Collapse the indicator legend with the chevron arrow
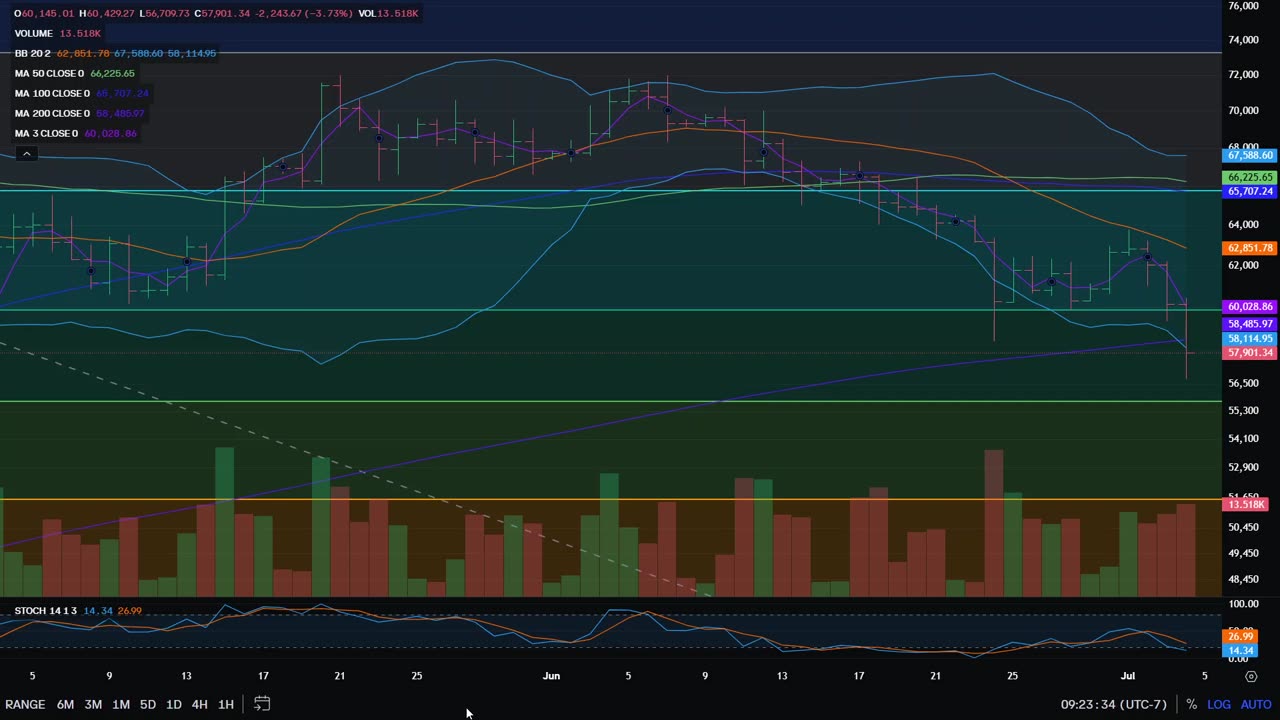This screenshot has width=1280, height=720. [26, 154]
